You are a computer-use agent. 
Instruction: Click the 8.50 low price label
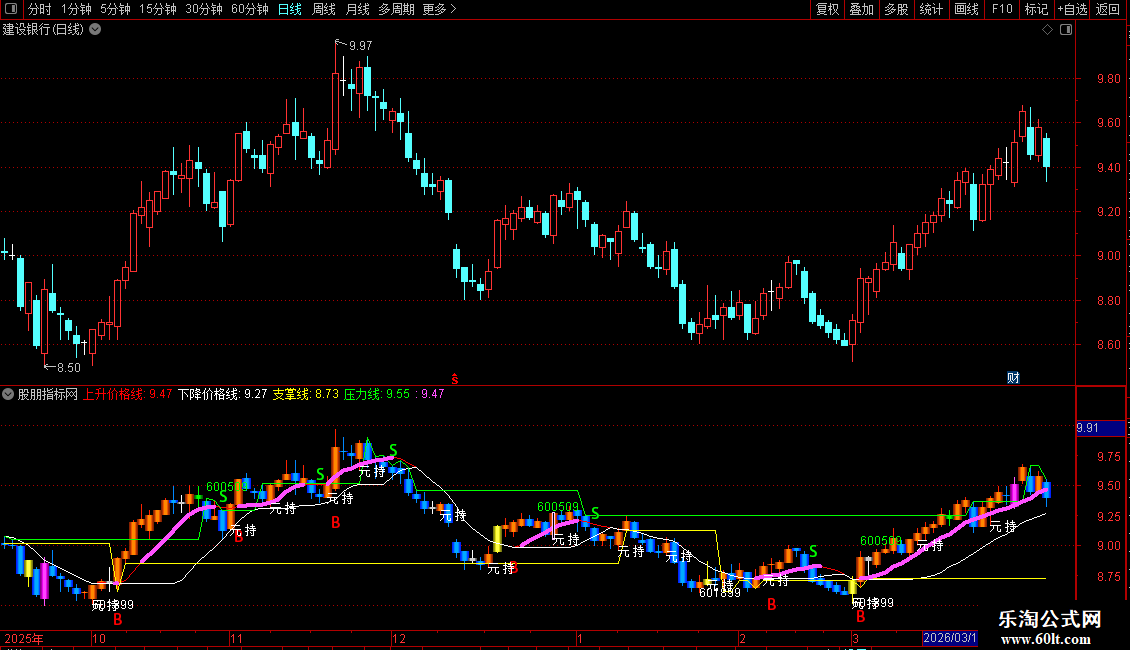(x=69, y=368)
